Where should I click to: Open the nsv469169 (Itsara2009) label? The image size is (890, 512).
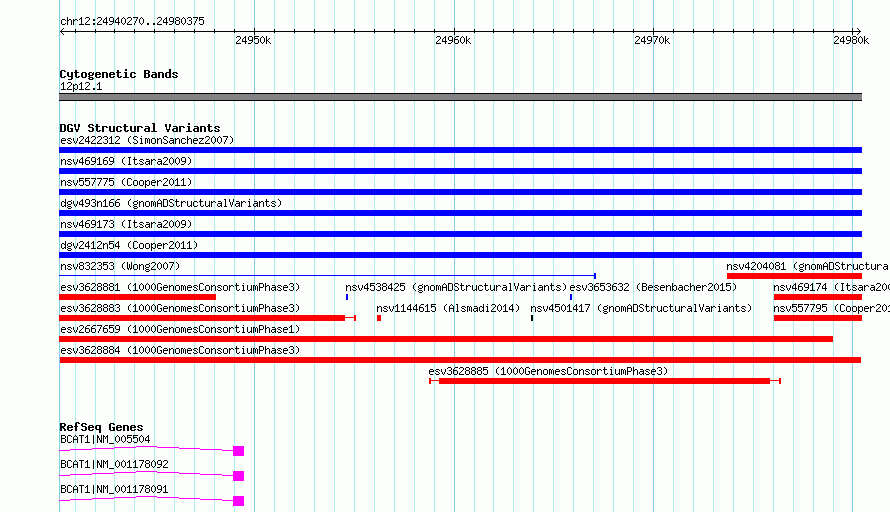click(x=126, y=161)
